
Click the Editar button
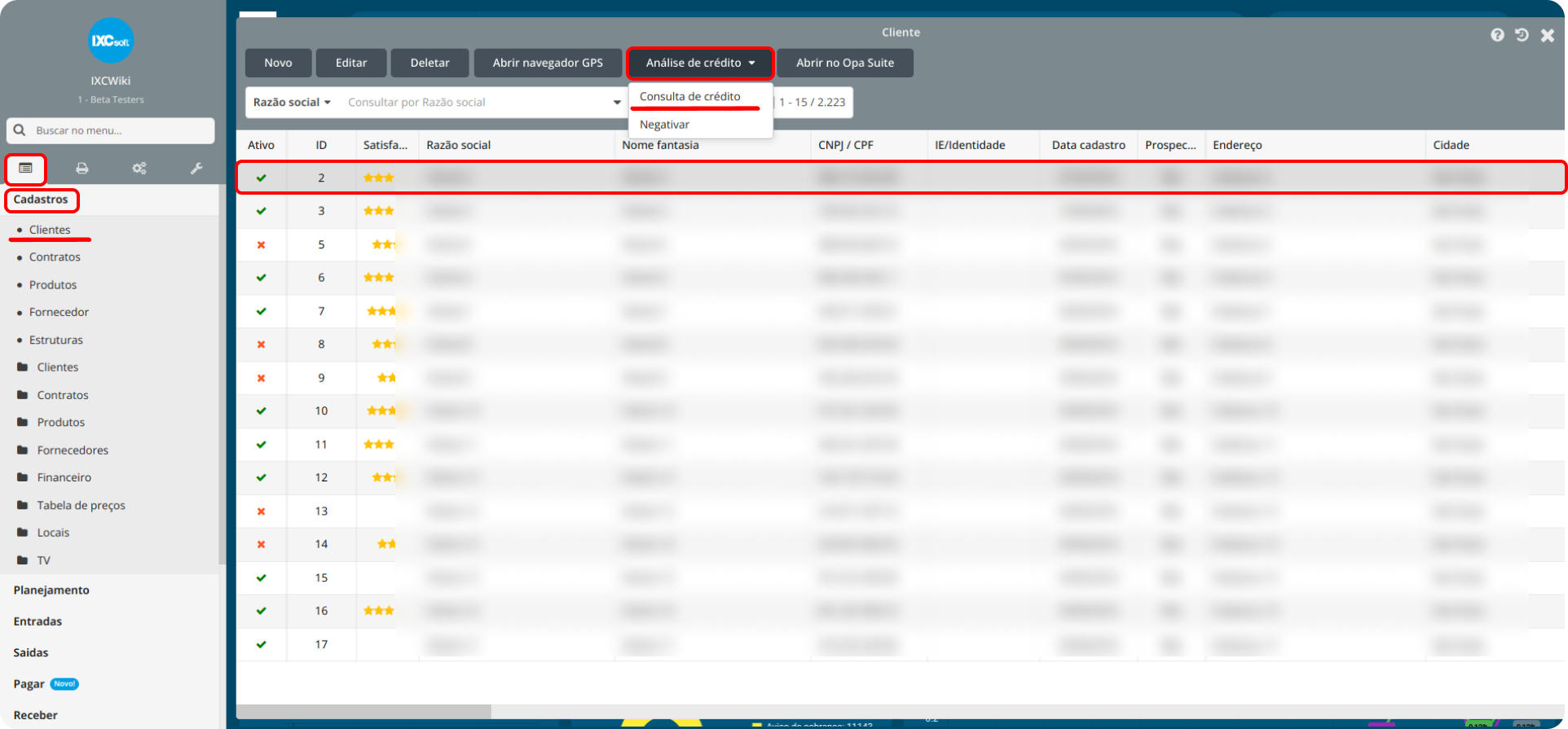pyautogui.click(x=351, y=63)
